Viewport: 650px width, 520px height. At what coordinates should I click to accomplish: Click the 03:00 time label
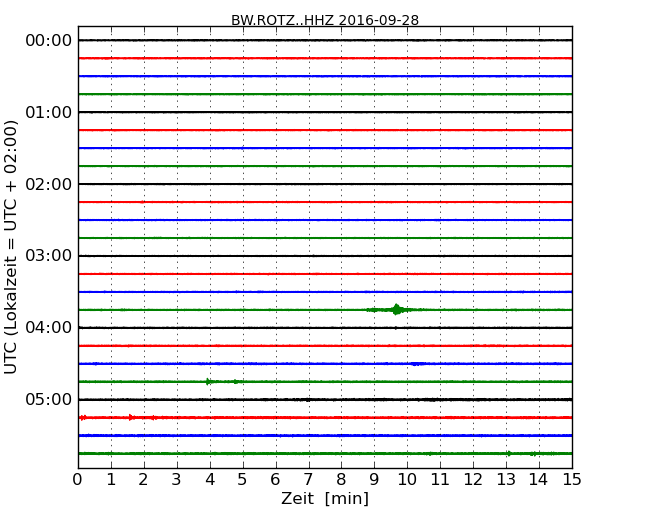[49, 256]
